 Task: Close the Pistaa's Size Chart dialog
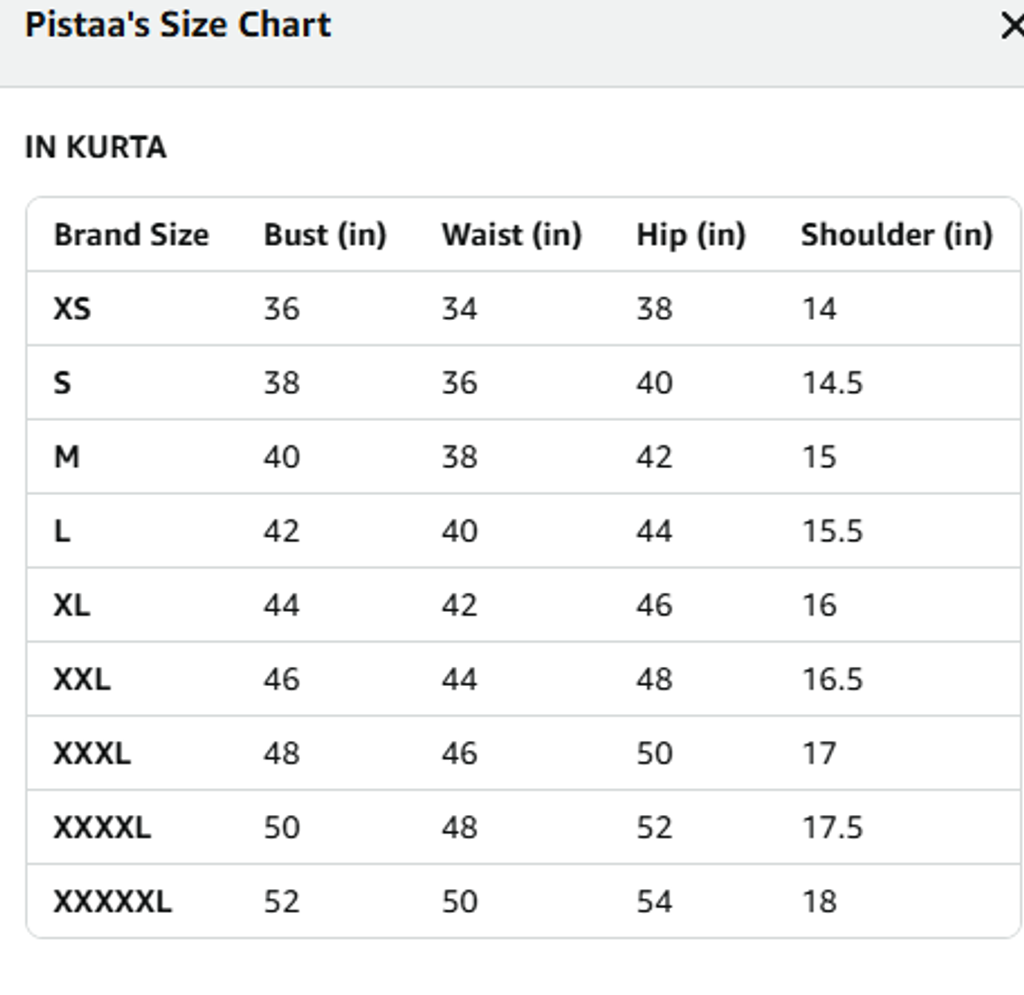tap(1012, 26)
